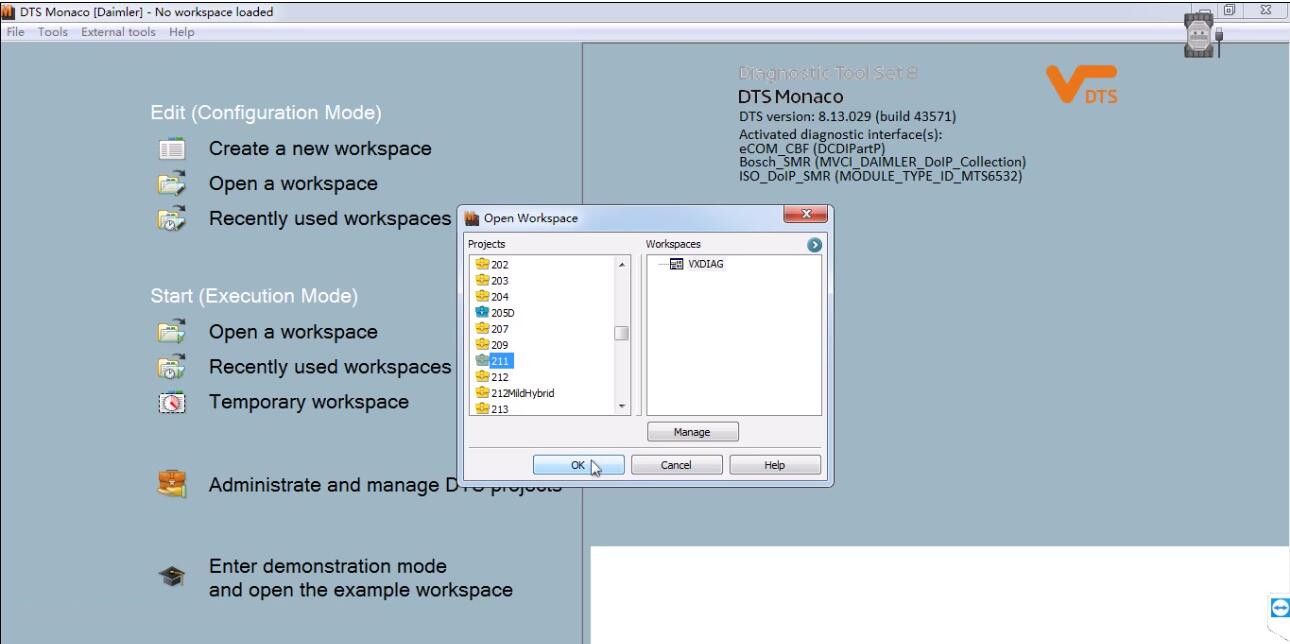Select project 205D in list

[x=503, y=313]
